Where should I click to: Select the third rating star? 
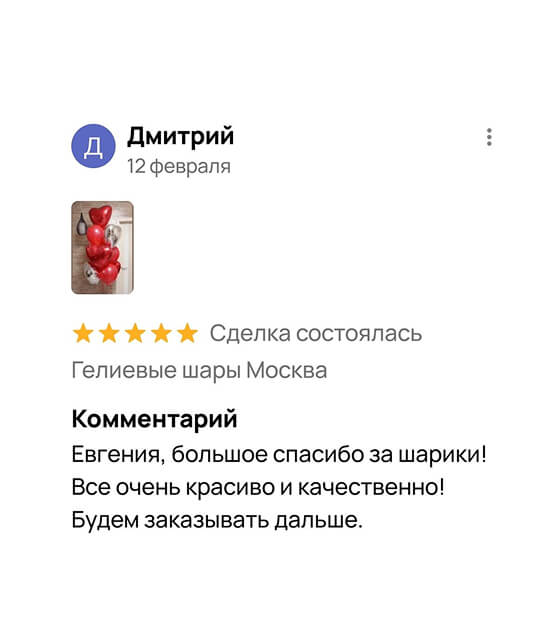135,333
